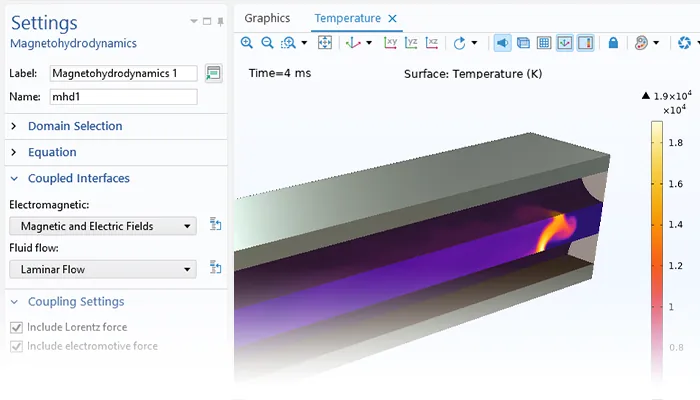Click the Label text field
Screen dimensions: 700x400
[123, 73]
